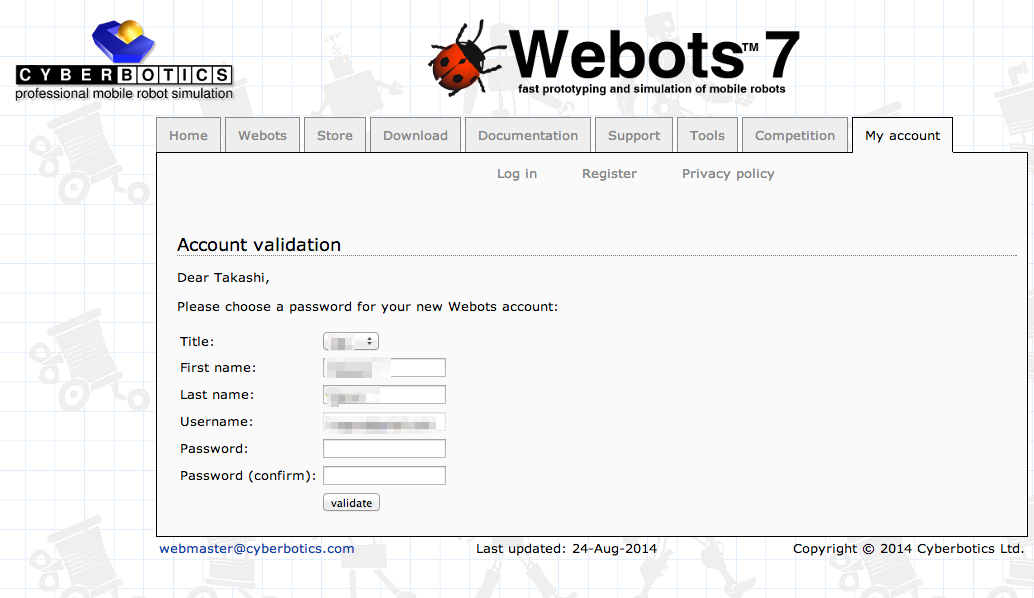Open the Home tab
The height and width of the screenshot is (598, 1034).
tap(189, 135)
